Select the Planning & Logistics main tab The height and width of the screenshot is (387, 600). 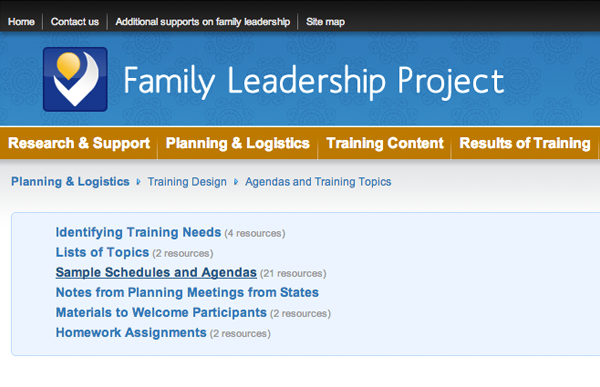[238, 143]
